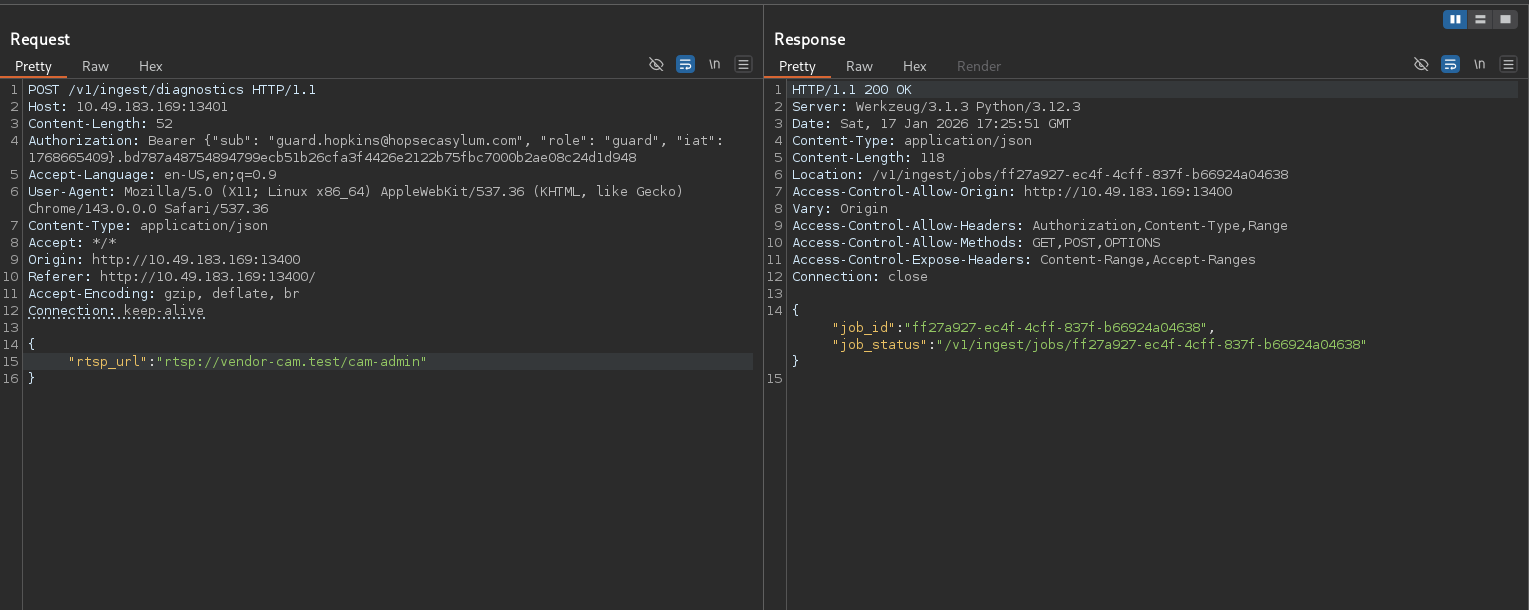Image resolution: width=1529 pixels, height=610 pixels.
Task: Toggle line wrap in Response viewer
Action: 1450,64
